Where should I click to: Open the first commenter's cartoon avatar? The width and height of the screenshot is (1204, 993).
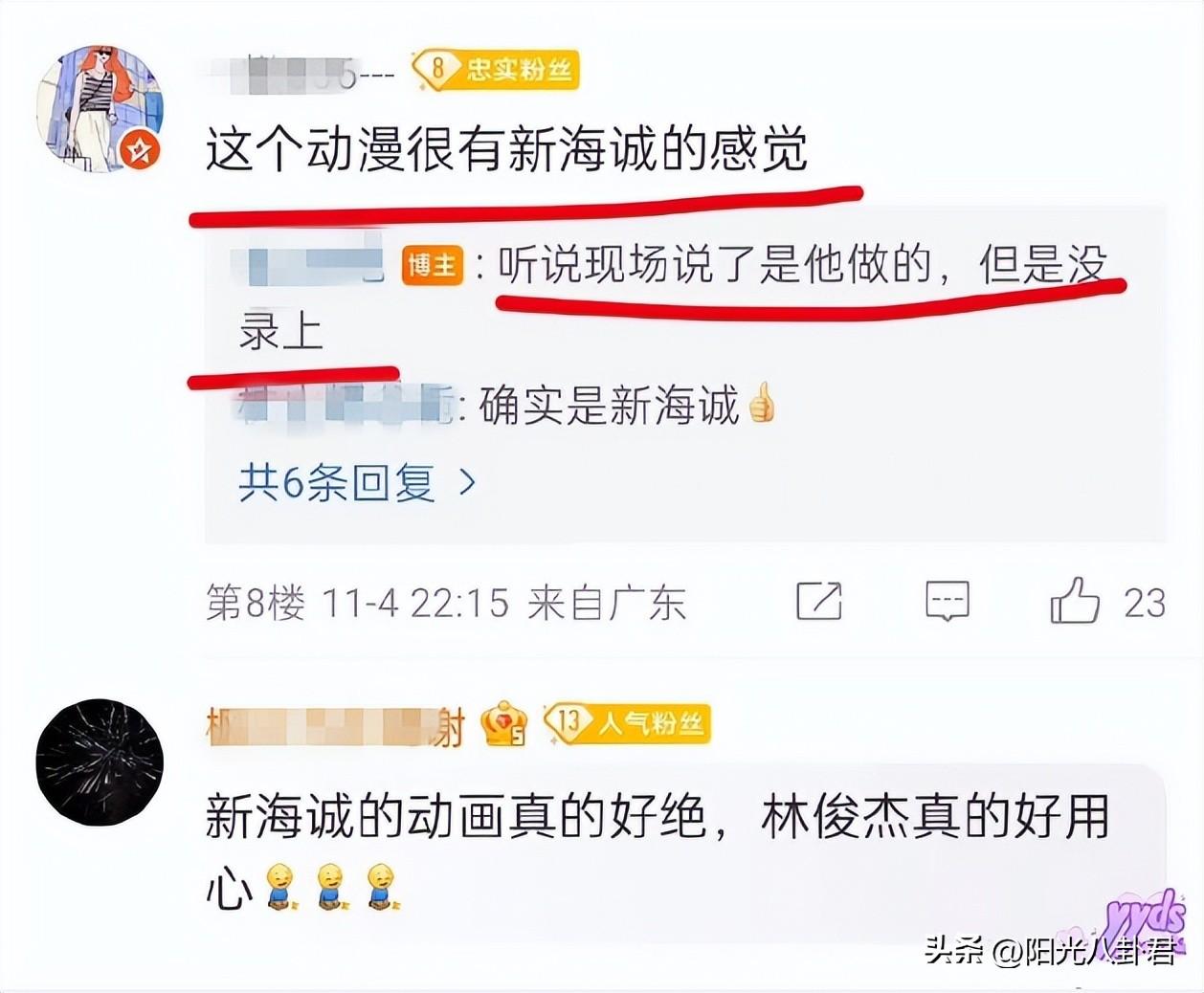point(99,108)
